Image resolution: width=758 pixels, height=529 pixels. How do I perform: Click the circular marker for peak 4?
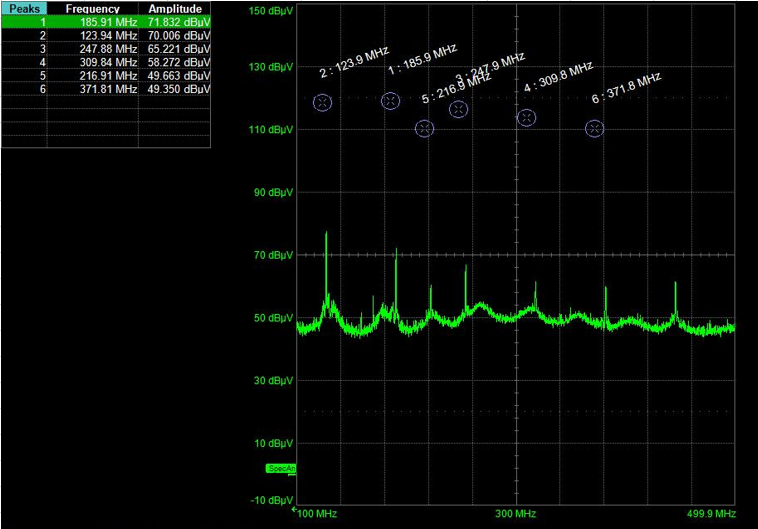pyautogui.click(x=526, y=118)
